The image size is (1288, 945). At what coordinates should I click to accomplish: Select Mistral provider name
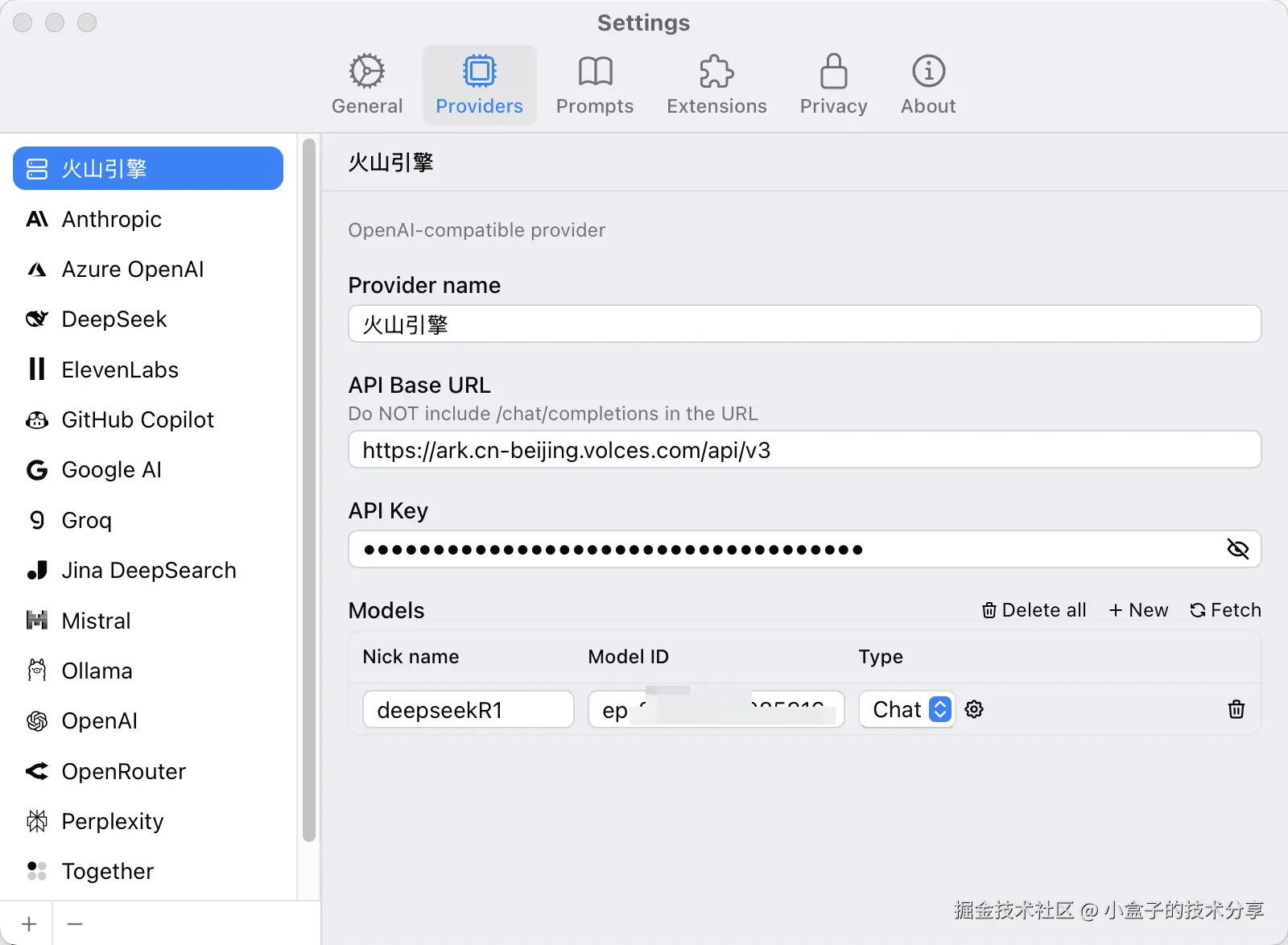coord(96,621)
